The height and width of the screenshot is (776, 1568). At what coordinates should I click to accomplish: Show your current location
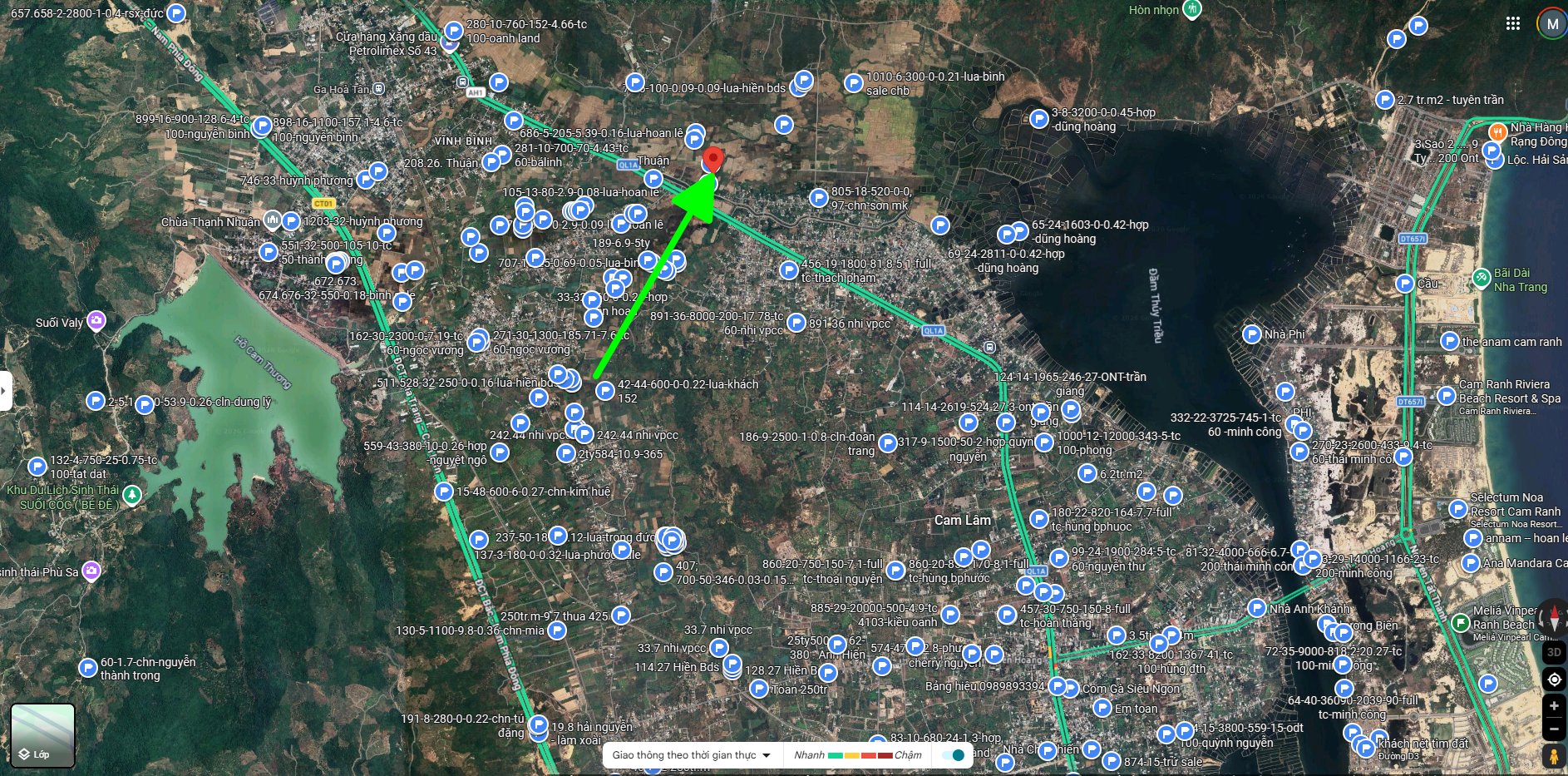coord(1554,680)
